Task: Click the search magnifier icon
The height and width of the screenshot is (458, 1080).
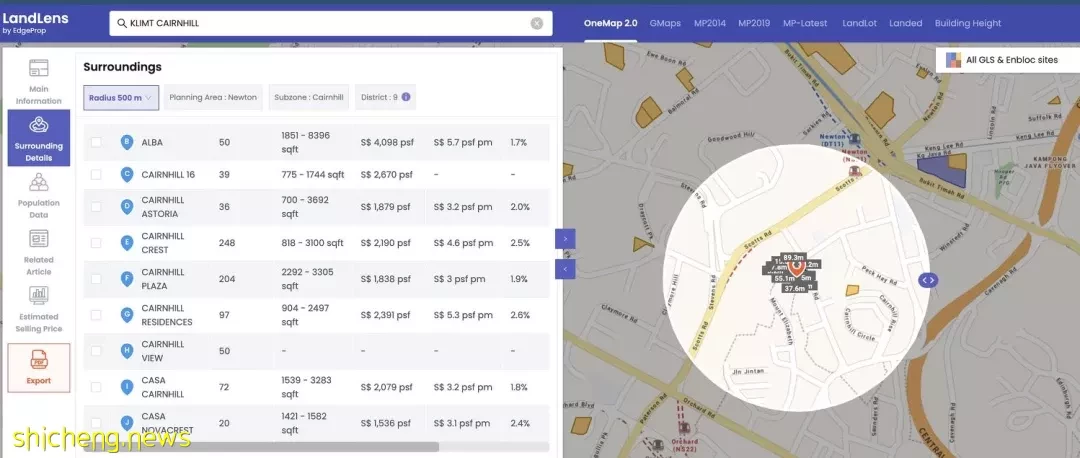Action: point(122,23)
